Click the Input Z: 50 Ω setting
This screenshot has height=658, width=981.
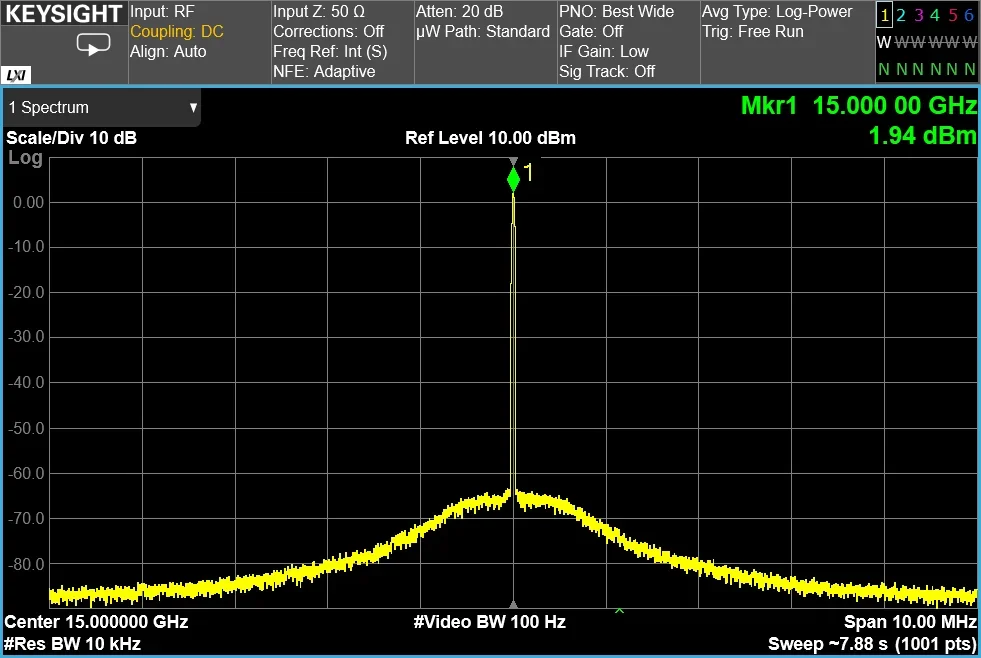click(x=318, y=12)
